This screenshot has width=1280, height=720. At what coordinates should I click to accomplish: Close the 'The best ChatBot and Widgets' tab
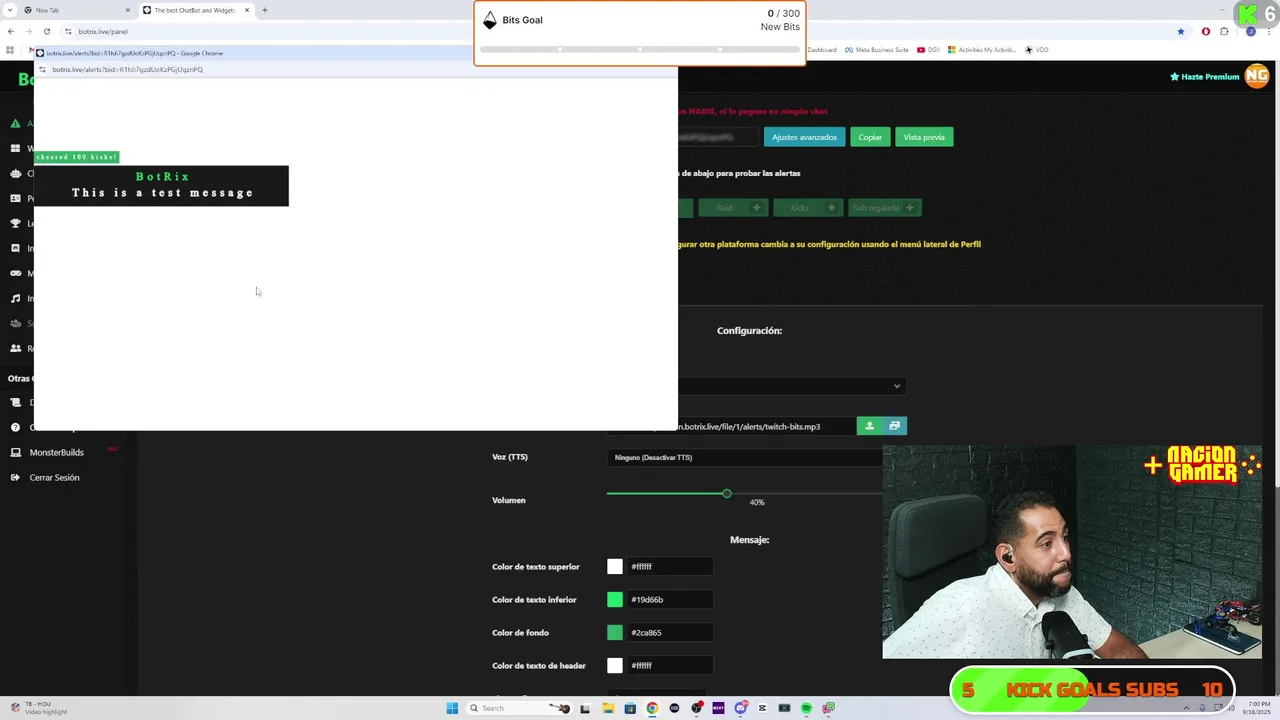click(x=247, y=10)
